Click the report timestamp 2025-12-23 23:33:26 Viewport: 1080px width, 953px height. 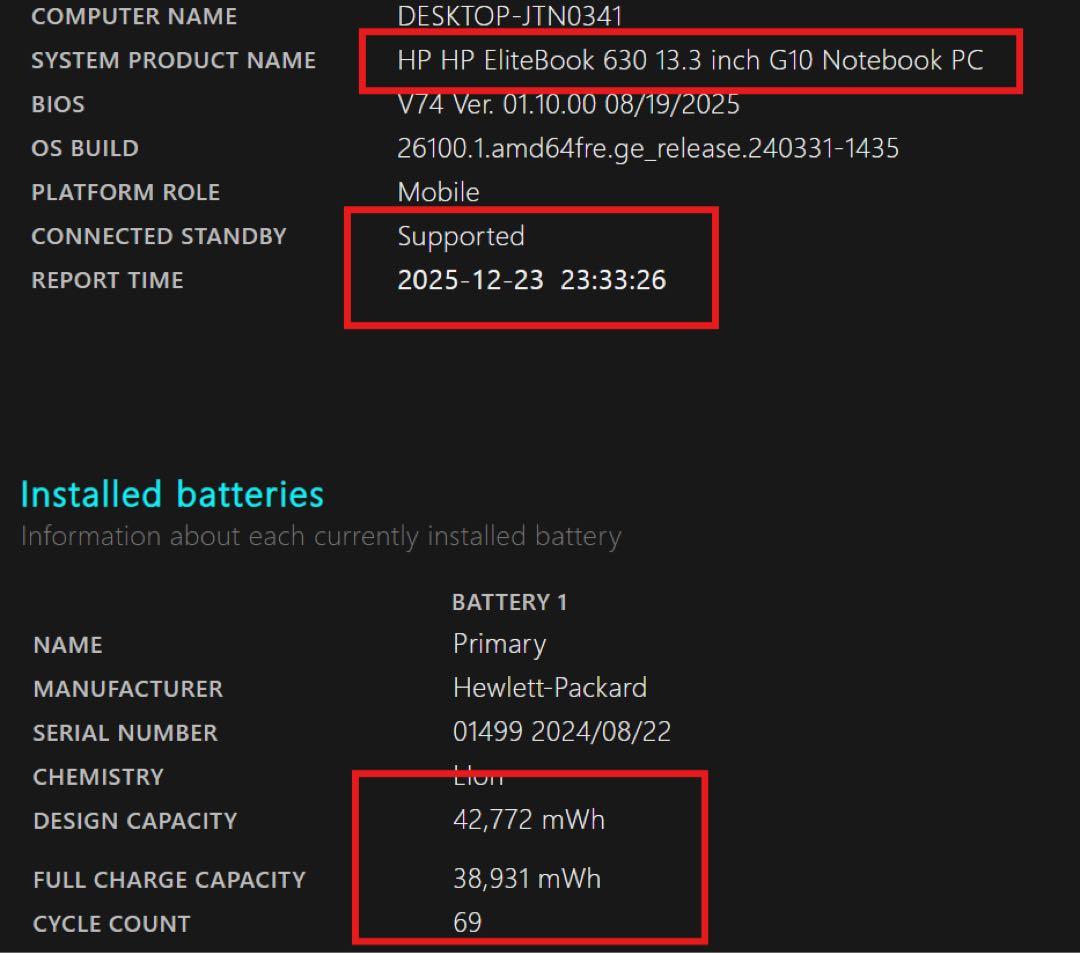click(x=530, y=281)
